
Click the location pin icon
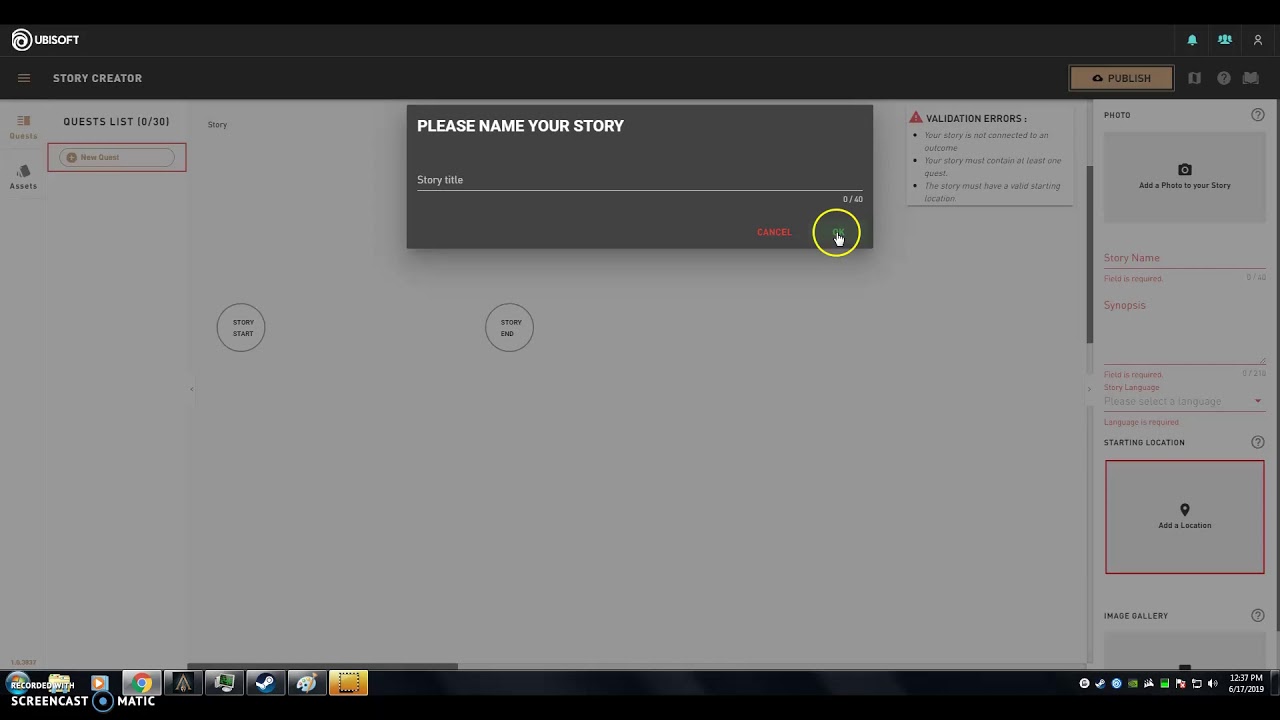tap(1185, 510)
